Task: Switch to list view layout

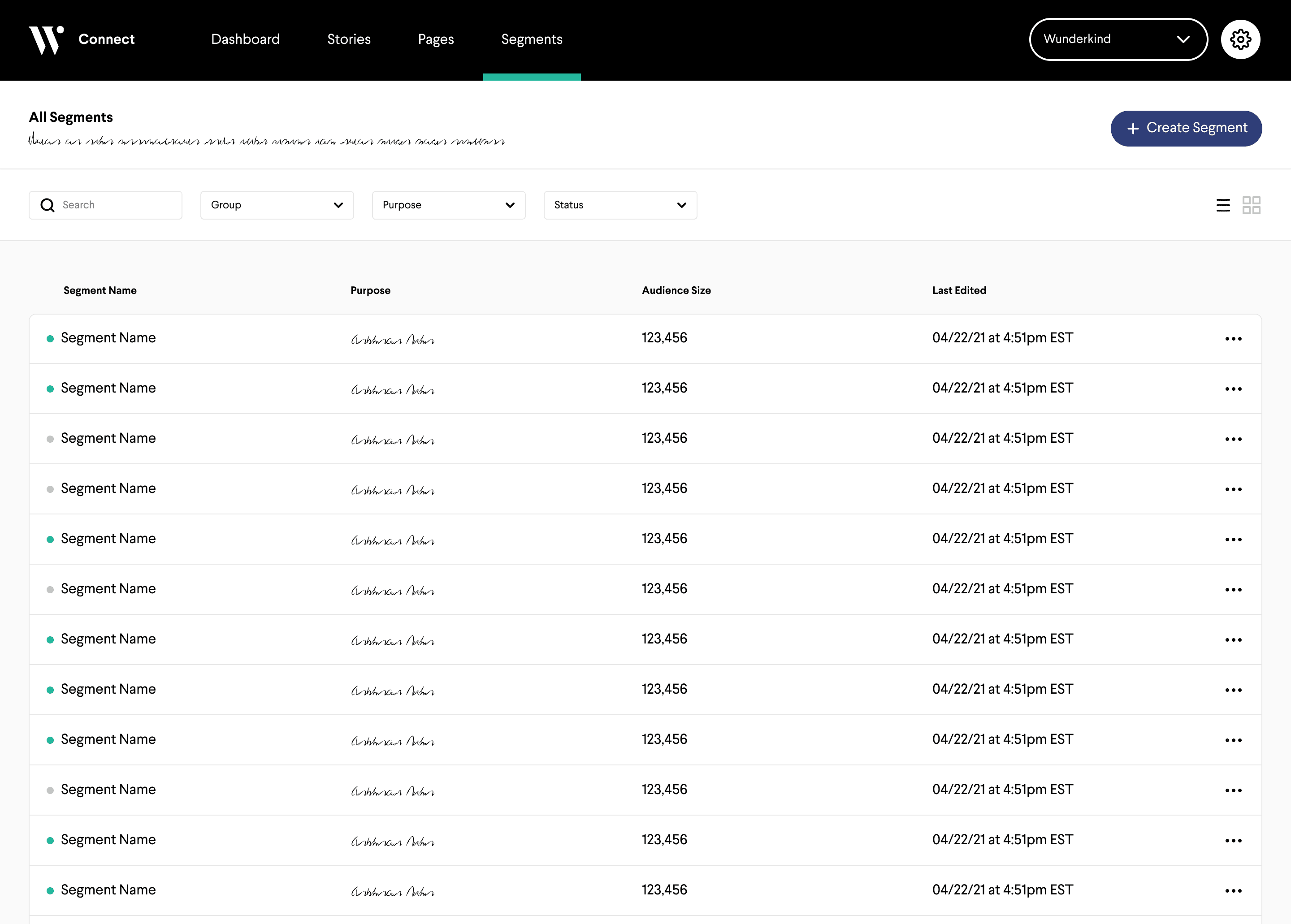Action: point(1223,205)
